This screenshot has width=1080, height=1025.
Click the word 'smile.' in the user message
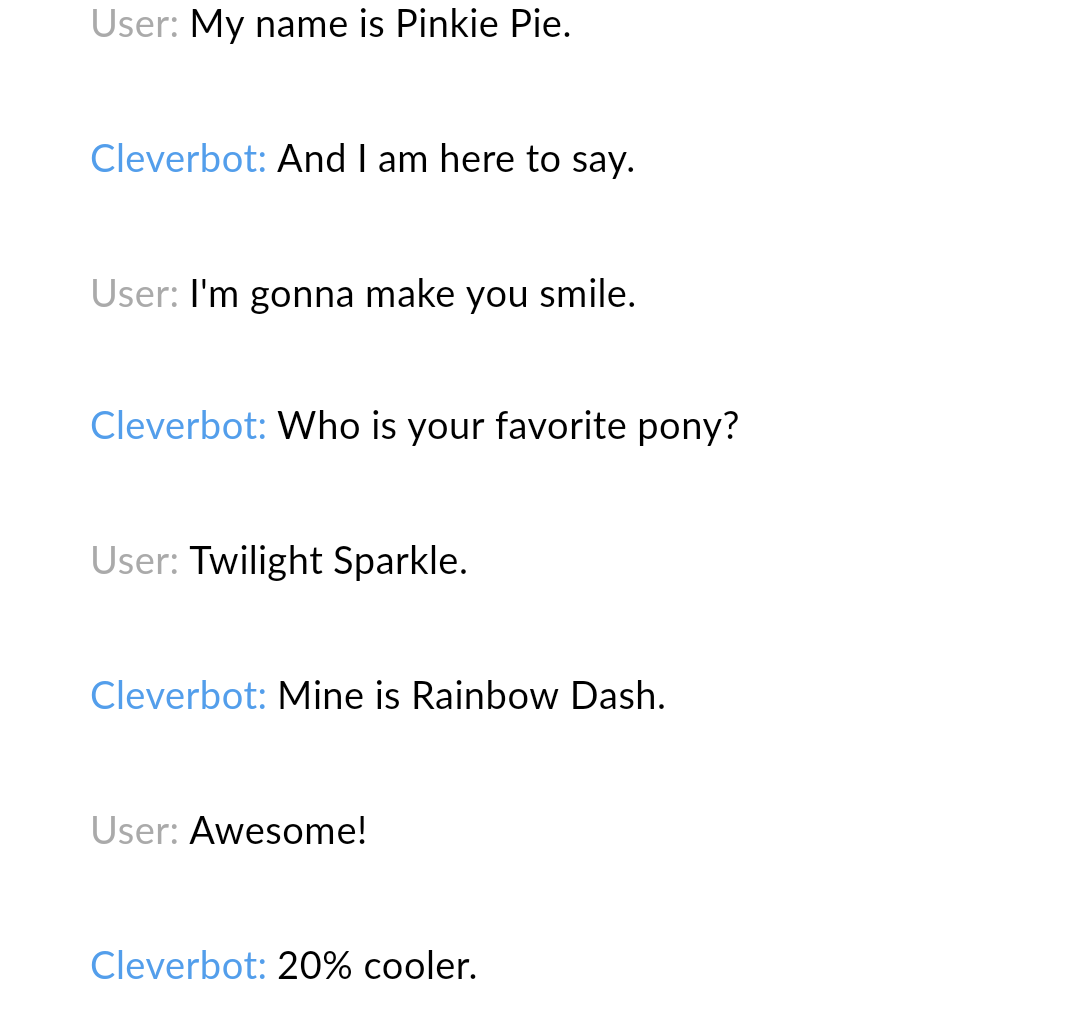588,294
